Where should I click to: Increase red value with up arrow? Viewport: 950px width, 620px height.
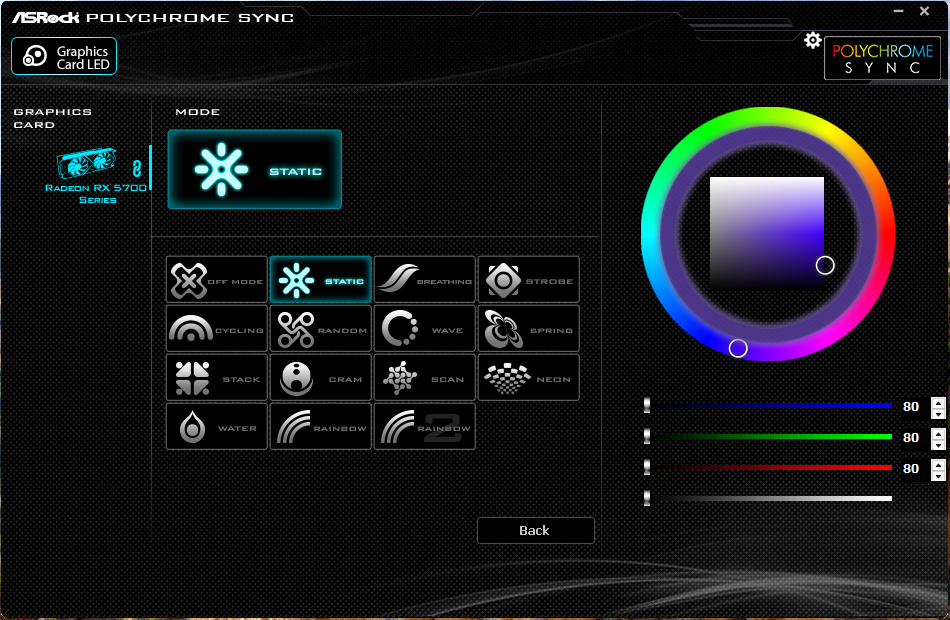pyautogui.click(x=938, y=464)
